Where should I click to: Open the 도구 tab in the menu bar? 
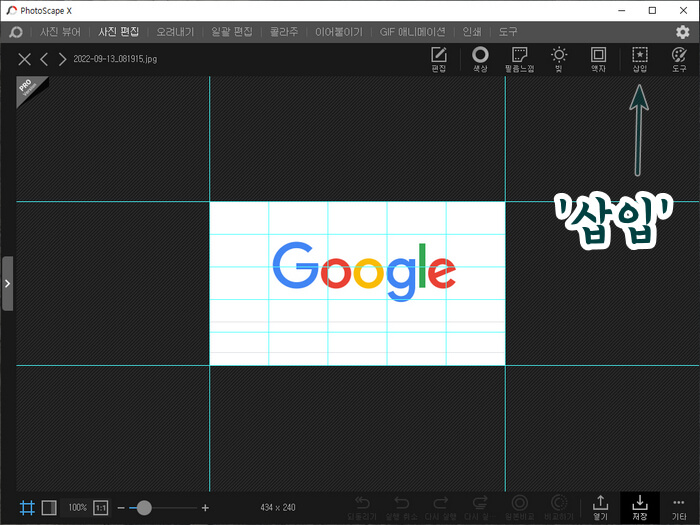tap(508, 32)
